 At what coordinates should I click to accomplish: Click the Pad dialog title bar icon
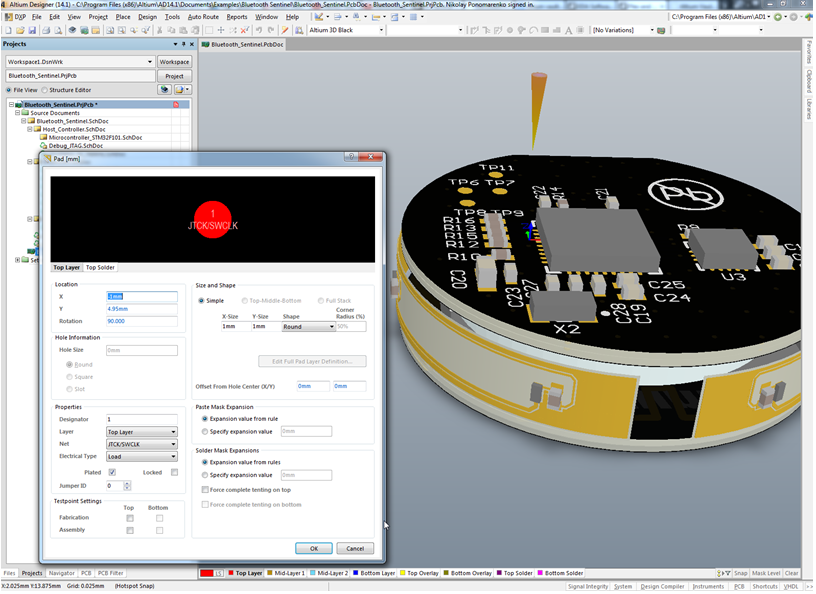point(47,158)
